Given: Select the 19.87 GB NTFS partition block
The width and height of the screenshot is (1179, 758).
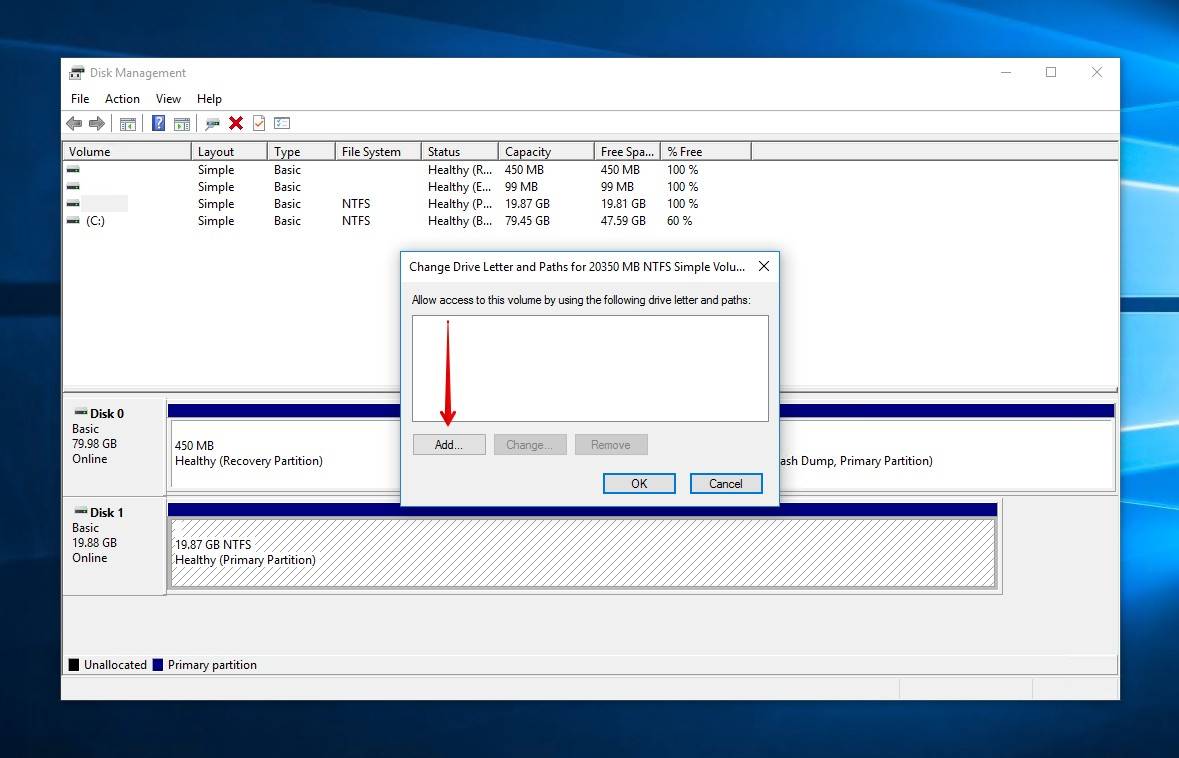Looking at the screenshot, I should click(580, 553).
